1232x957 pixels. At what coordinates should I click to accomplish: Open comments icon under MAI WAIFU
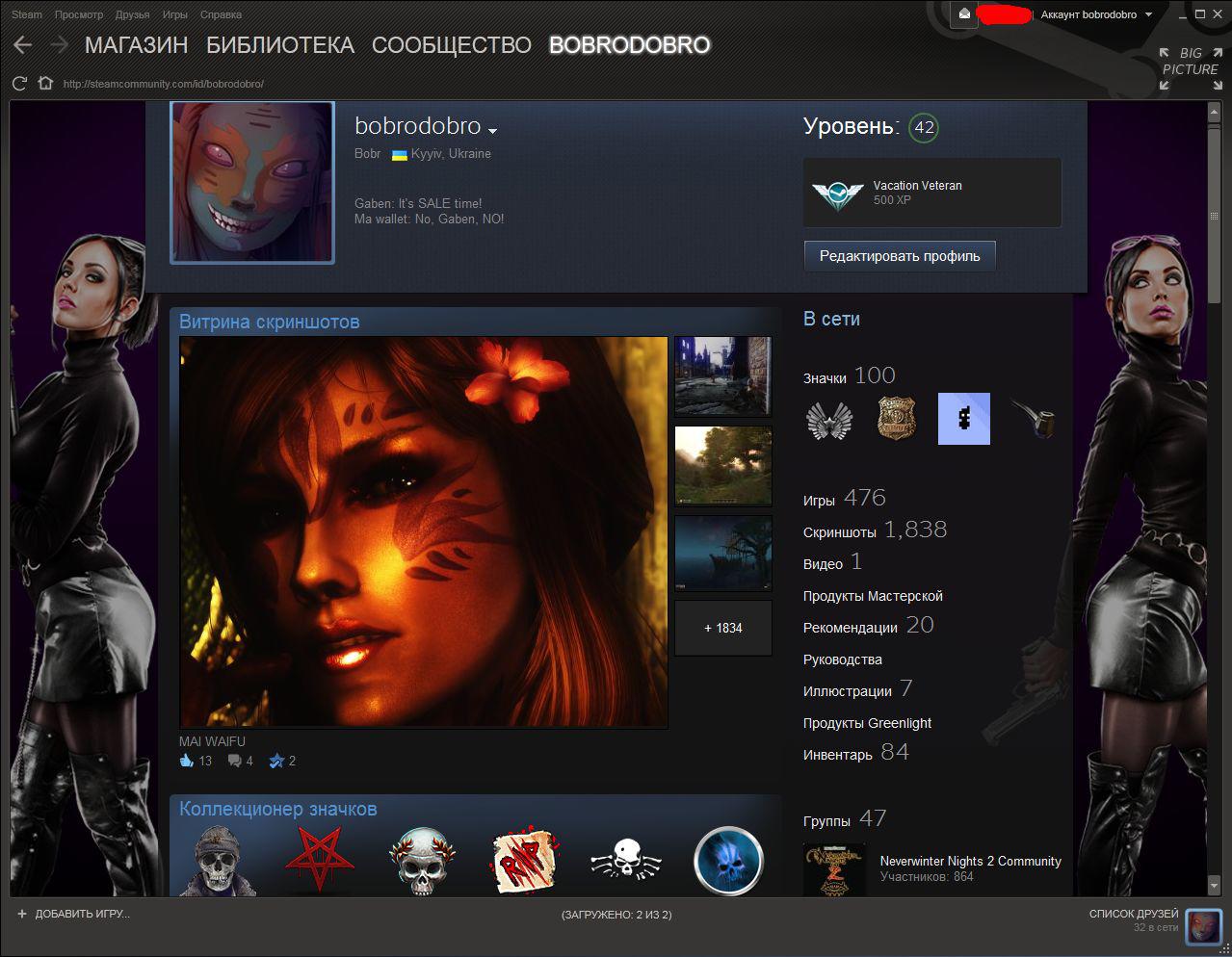click(x=234, y=761)
